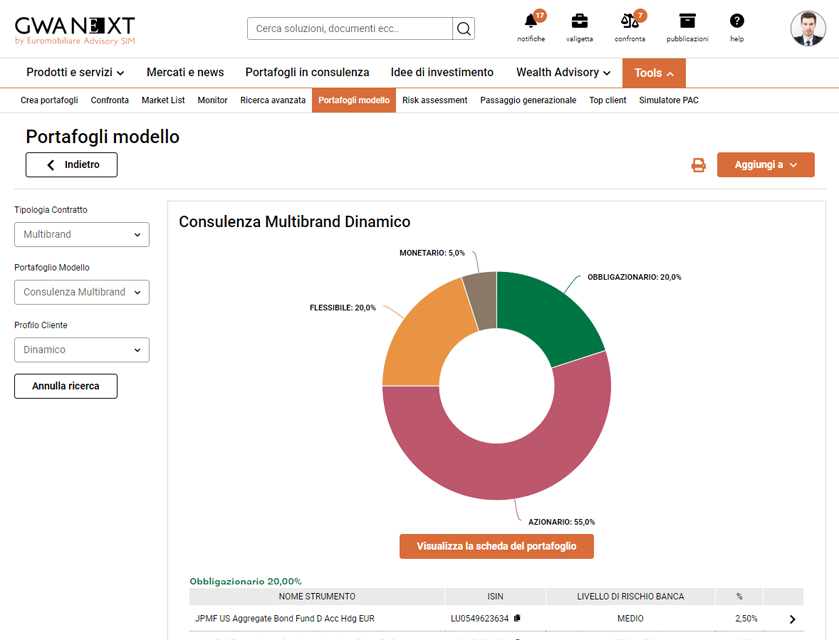The width and height of the screenshot is (839, 640).
Task: Click into the Cerca soluzioni search field
Action: (349, 29)
